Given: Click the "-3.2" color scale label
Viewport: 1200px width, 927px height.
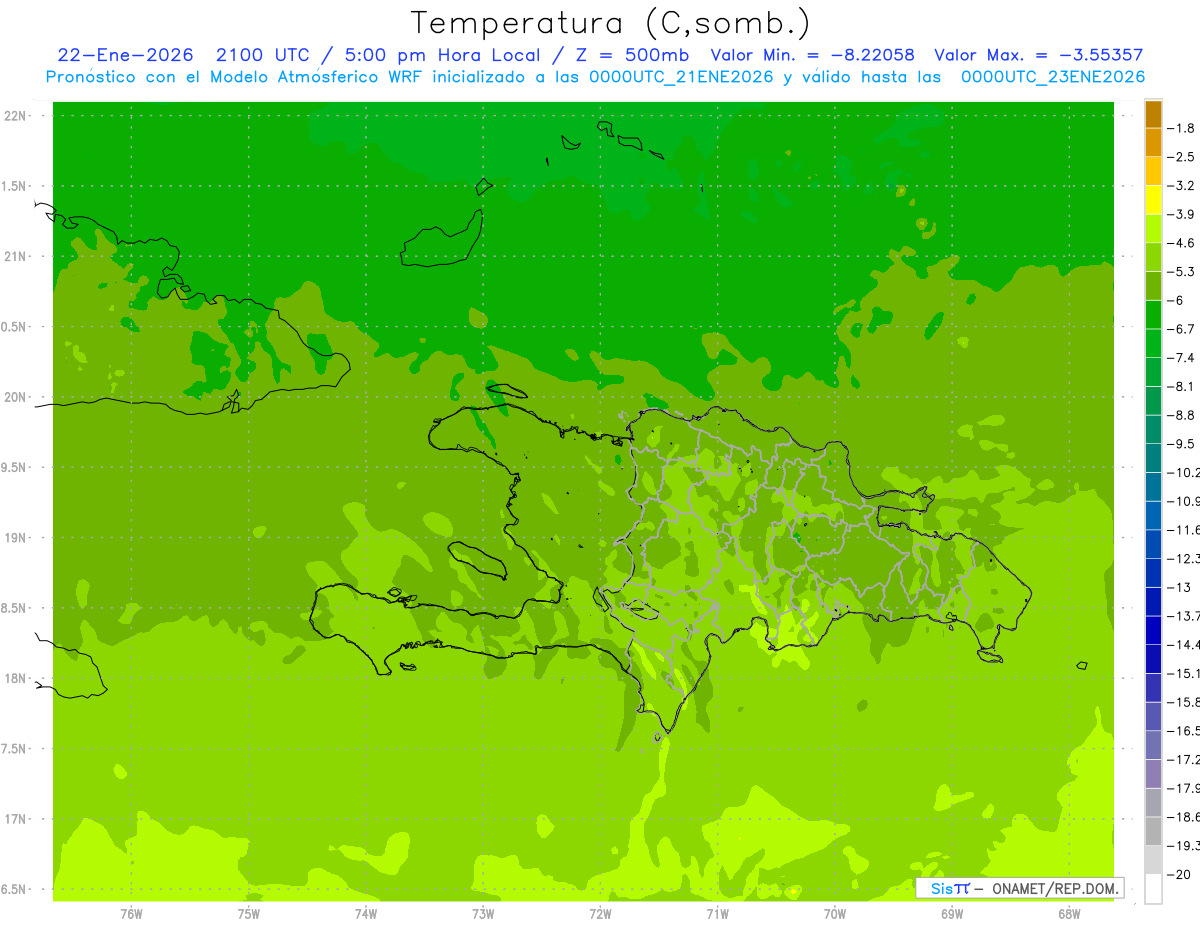Looking at the screenshot, I should 1182,186.
